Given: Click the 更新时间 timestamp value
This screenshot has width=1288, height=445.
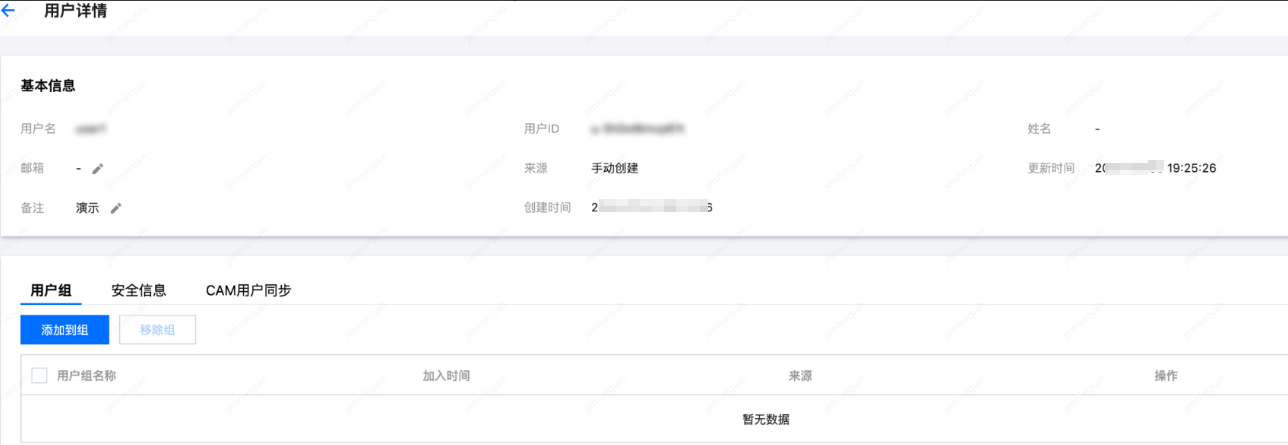Looking at the screenshot, I should coord(1155,168).
